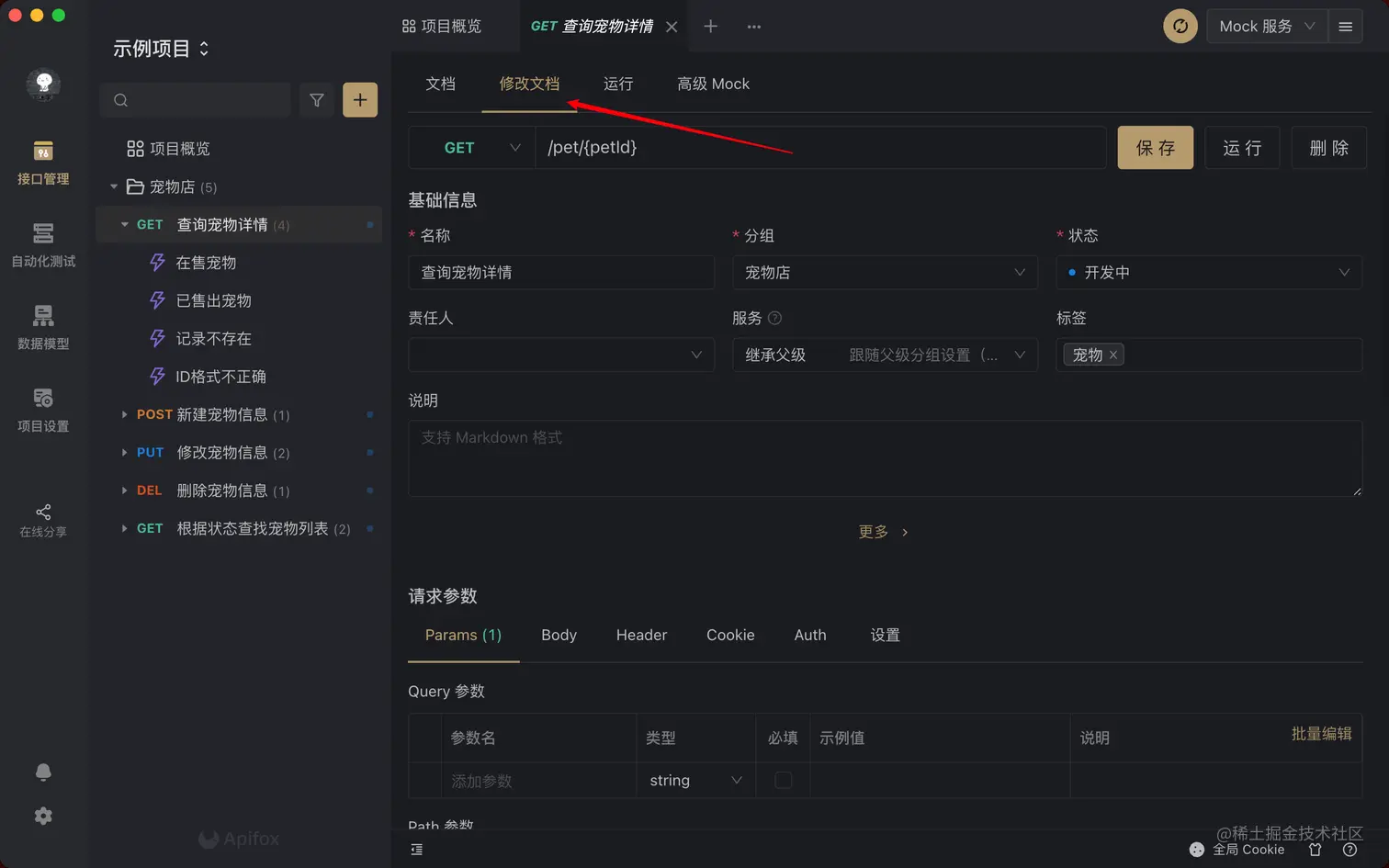Click the 说明 Markdown text area
Viewport: 1389px width, 868px height.
pos(885,460)
